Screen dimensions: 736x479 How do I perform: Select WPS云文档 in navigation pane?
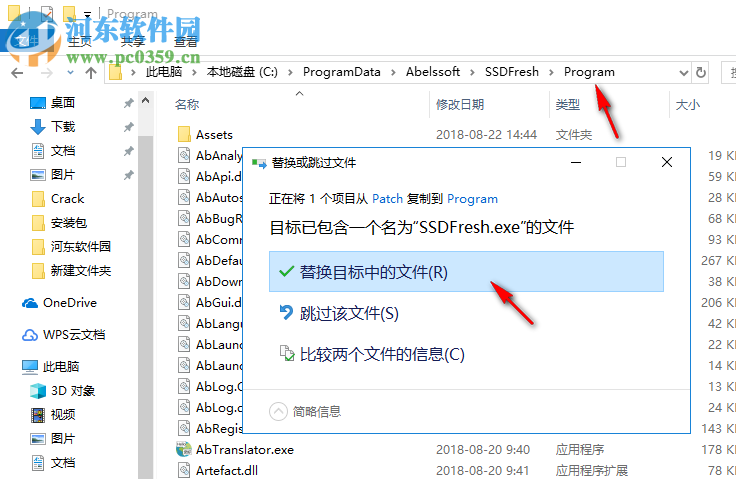pyautogui.click(x=74, y=334)
